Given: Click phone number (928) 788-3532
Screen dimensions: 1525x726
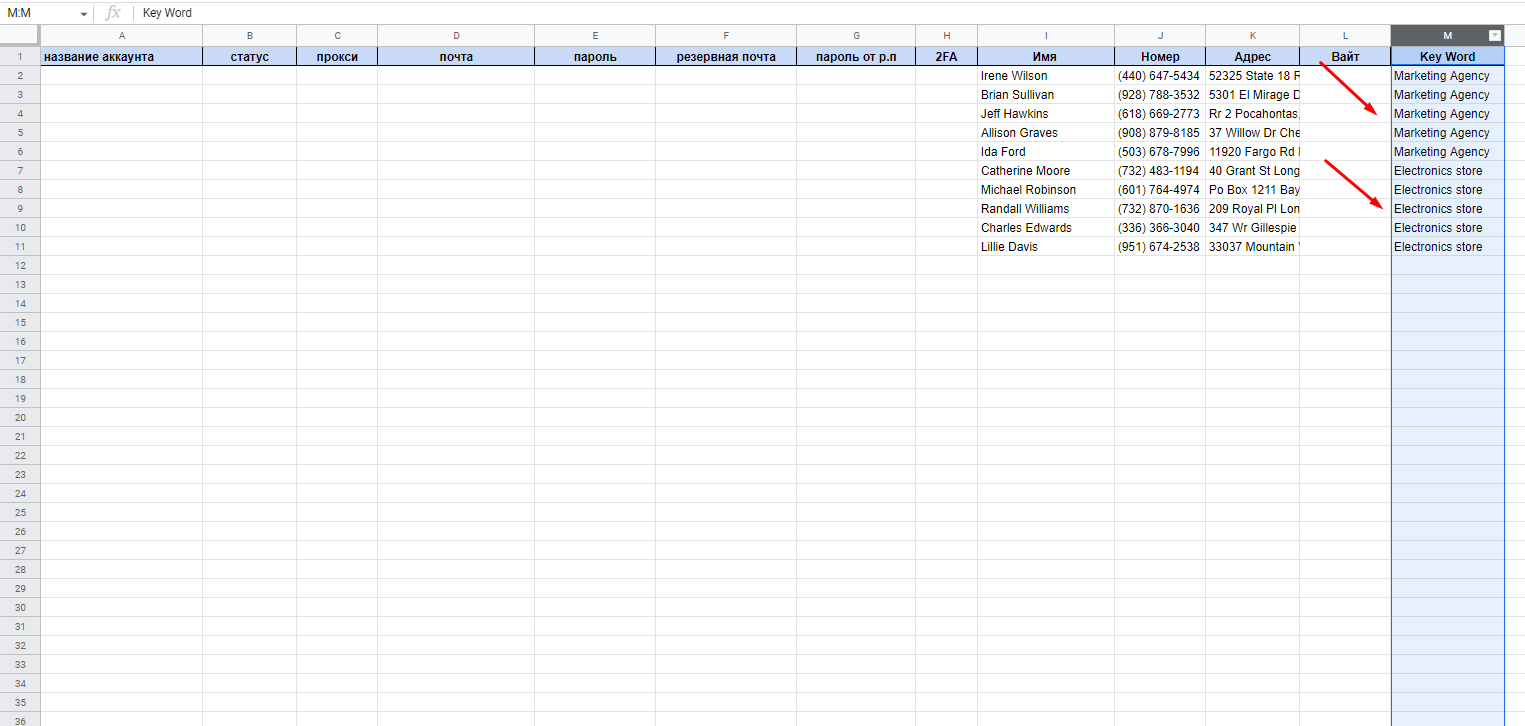Looking at the screenshot, I should 1160,95.
